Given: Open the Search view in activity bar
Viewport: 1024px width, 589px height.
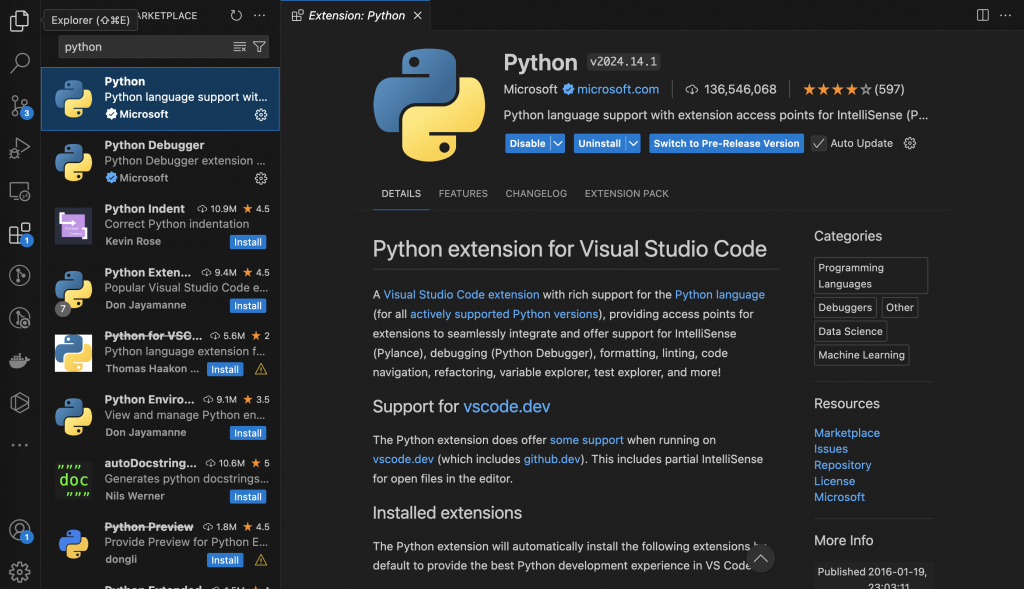Looking at the screenshot, I should coord(20,63).
